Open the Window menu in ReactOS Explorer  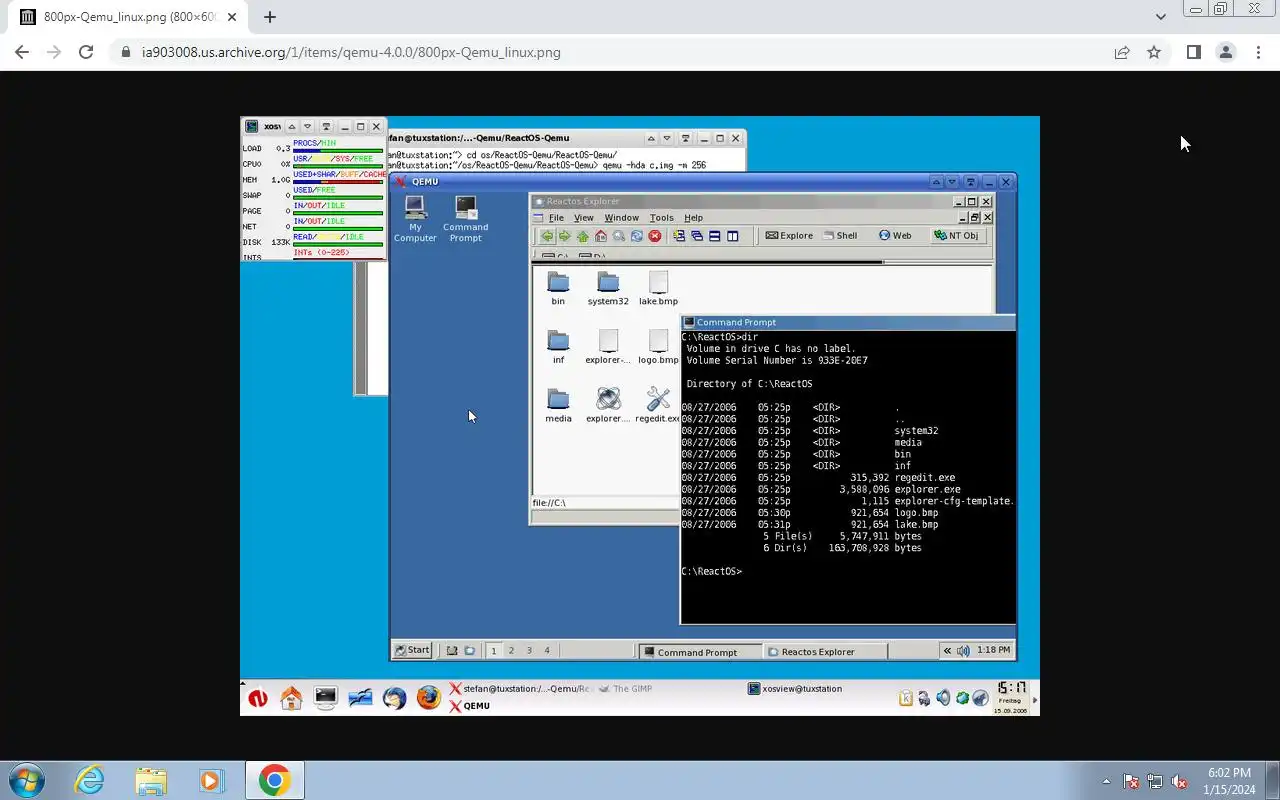tap(621, 217)
